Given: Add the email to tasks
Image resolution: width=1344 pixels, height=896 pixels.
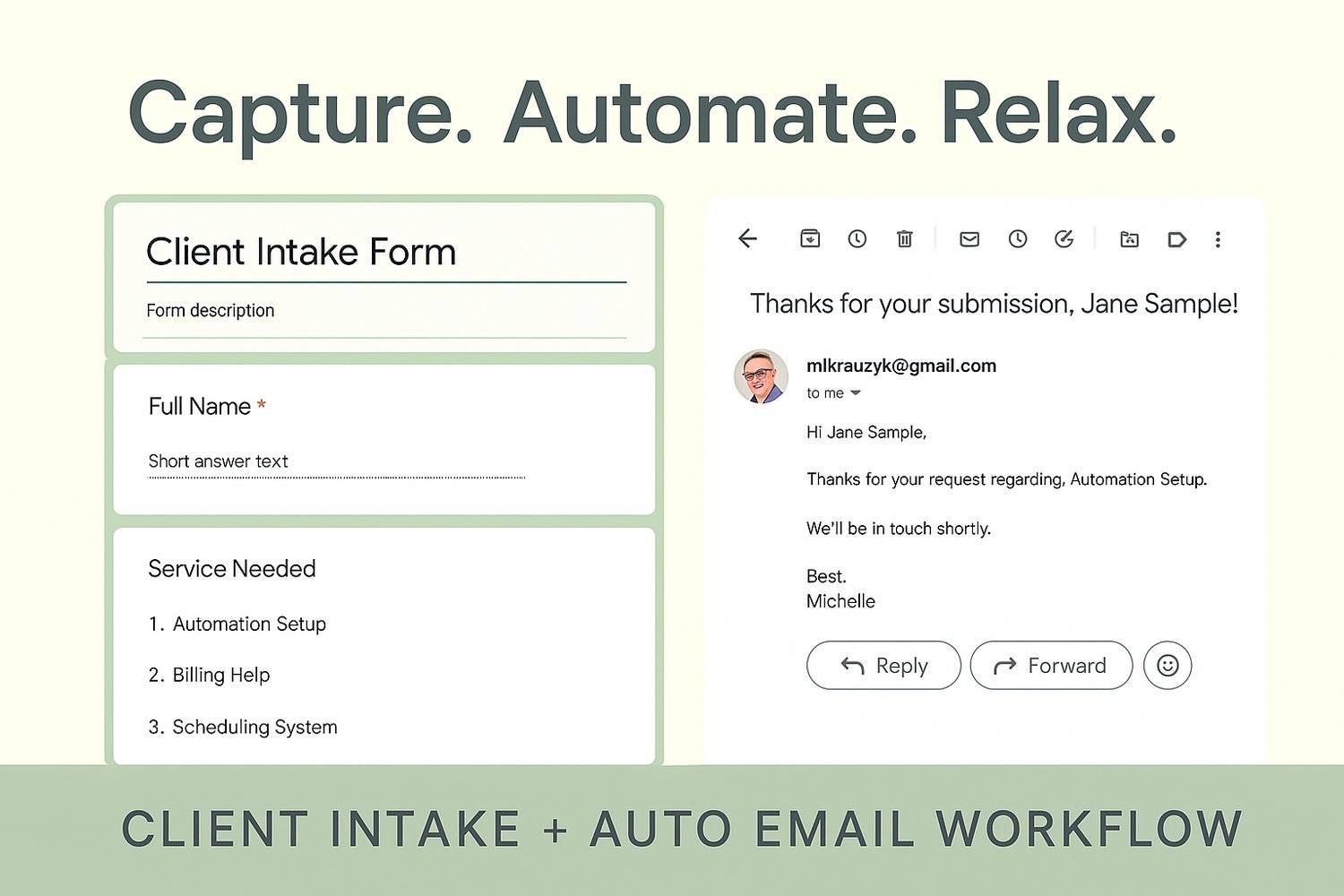Looking at the screenshot, I should (x=1064, y=238).
